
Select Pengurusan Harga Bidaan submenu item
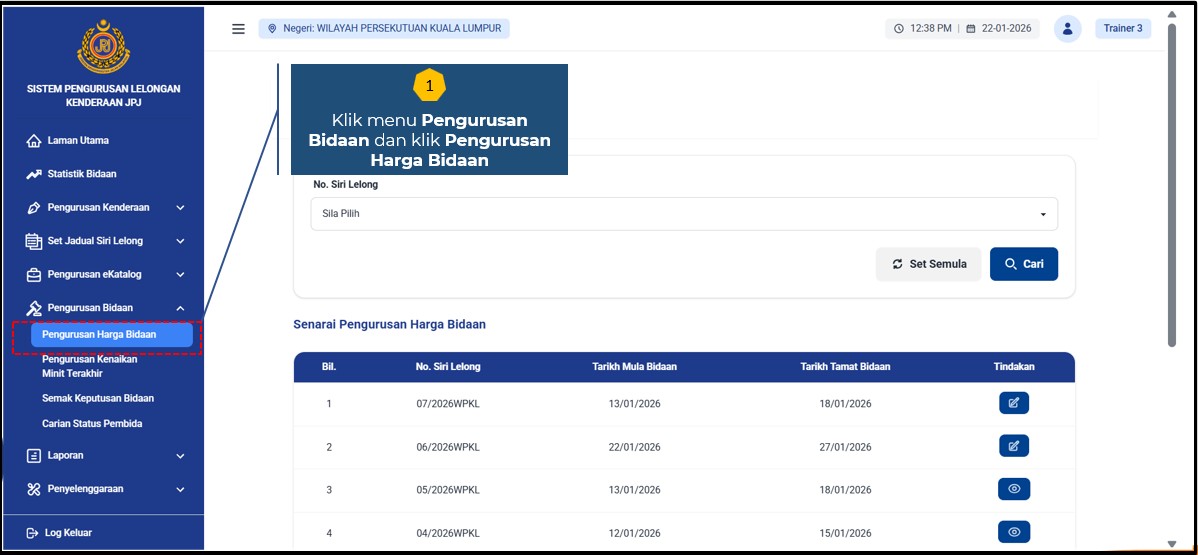[110, 335]
